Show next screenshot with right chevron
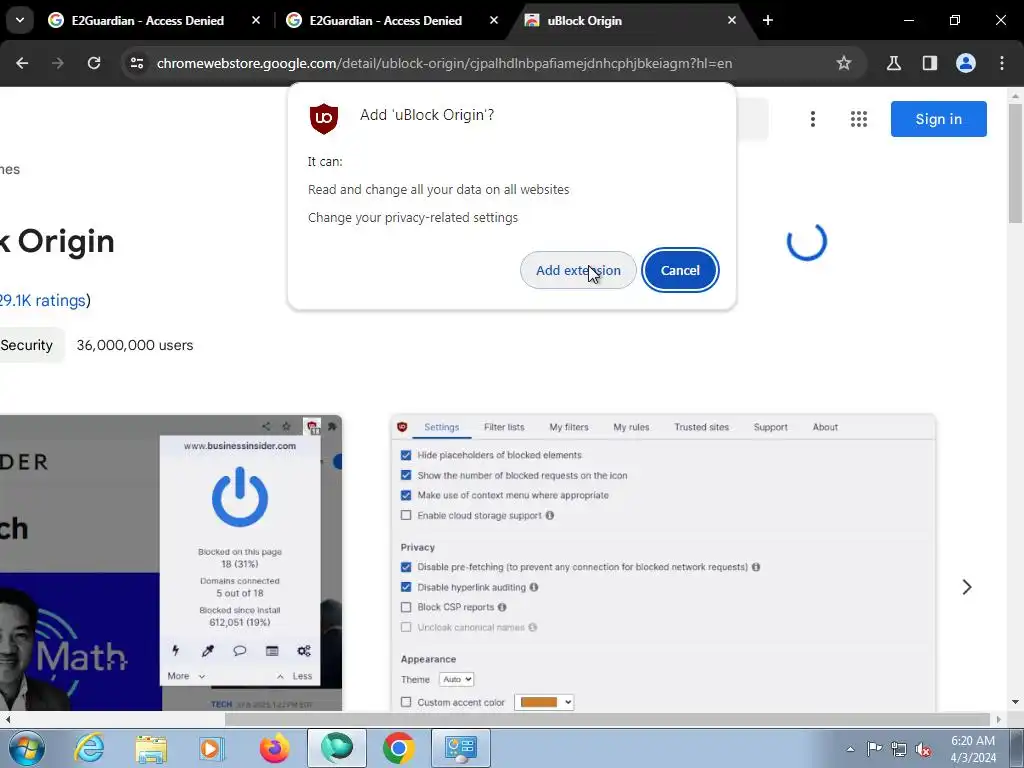 pyautogui.click(x=967, y=587)
